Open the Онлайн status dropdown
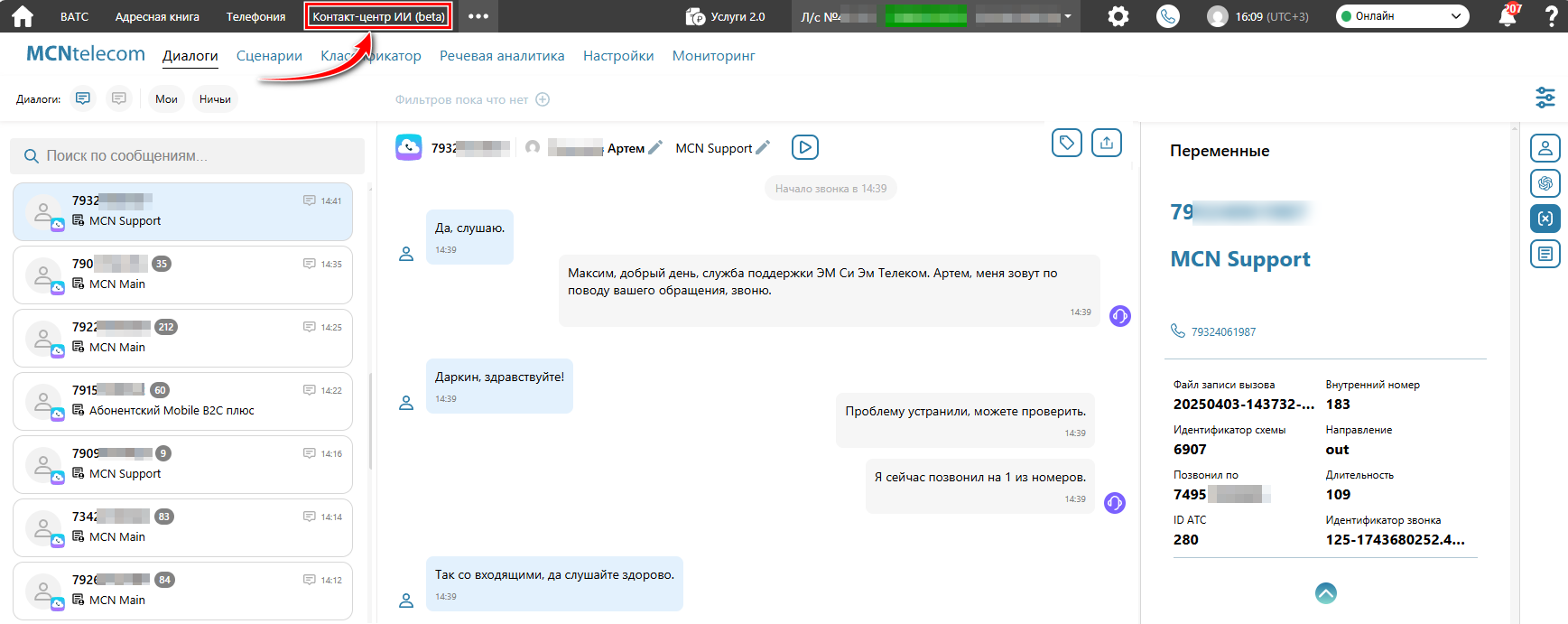 [x=1402, y=16]
